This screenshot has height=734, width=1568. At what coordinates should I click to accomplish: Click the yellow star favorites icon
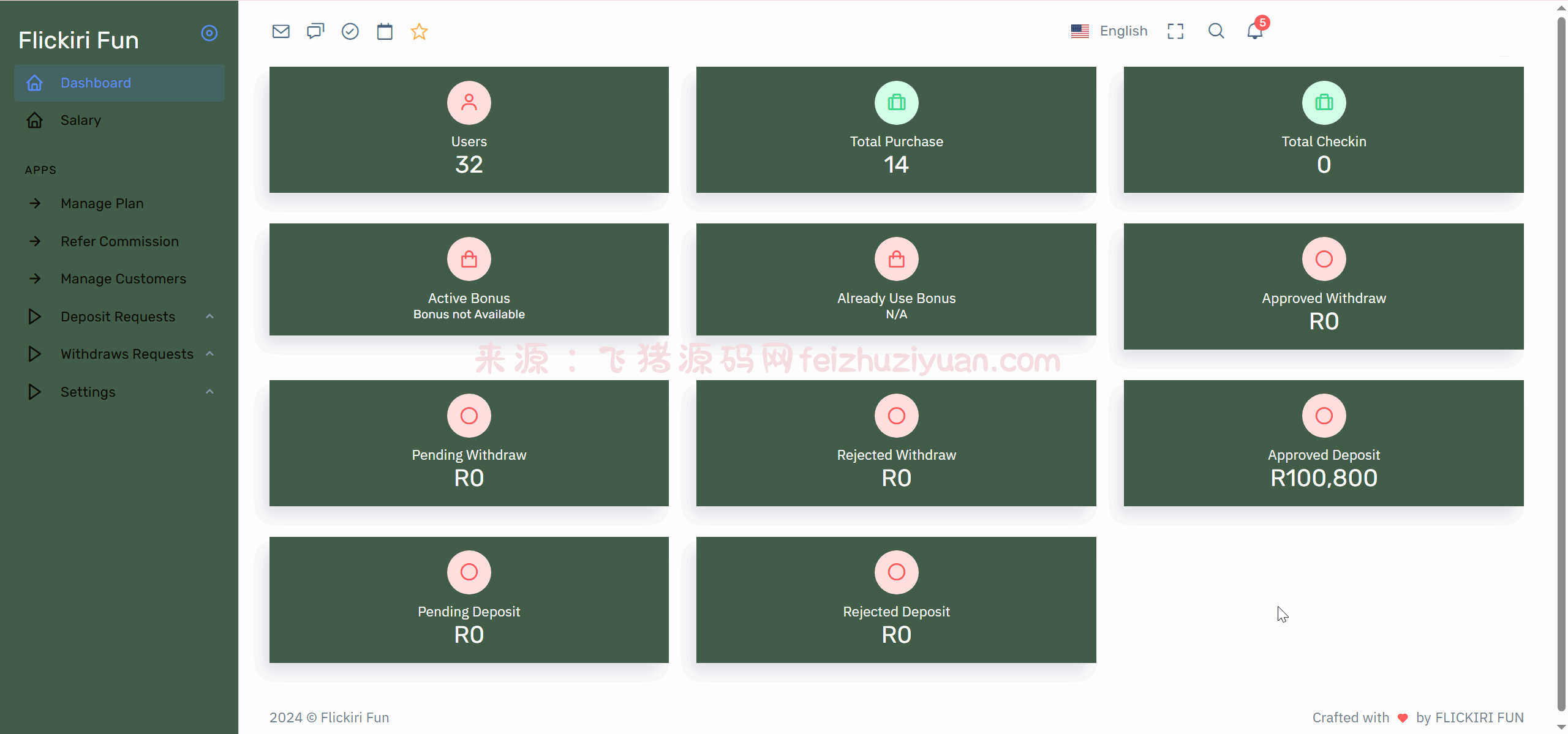click(419, 31)
